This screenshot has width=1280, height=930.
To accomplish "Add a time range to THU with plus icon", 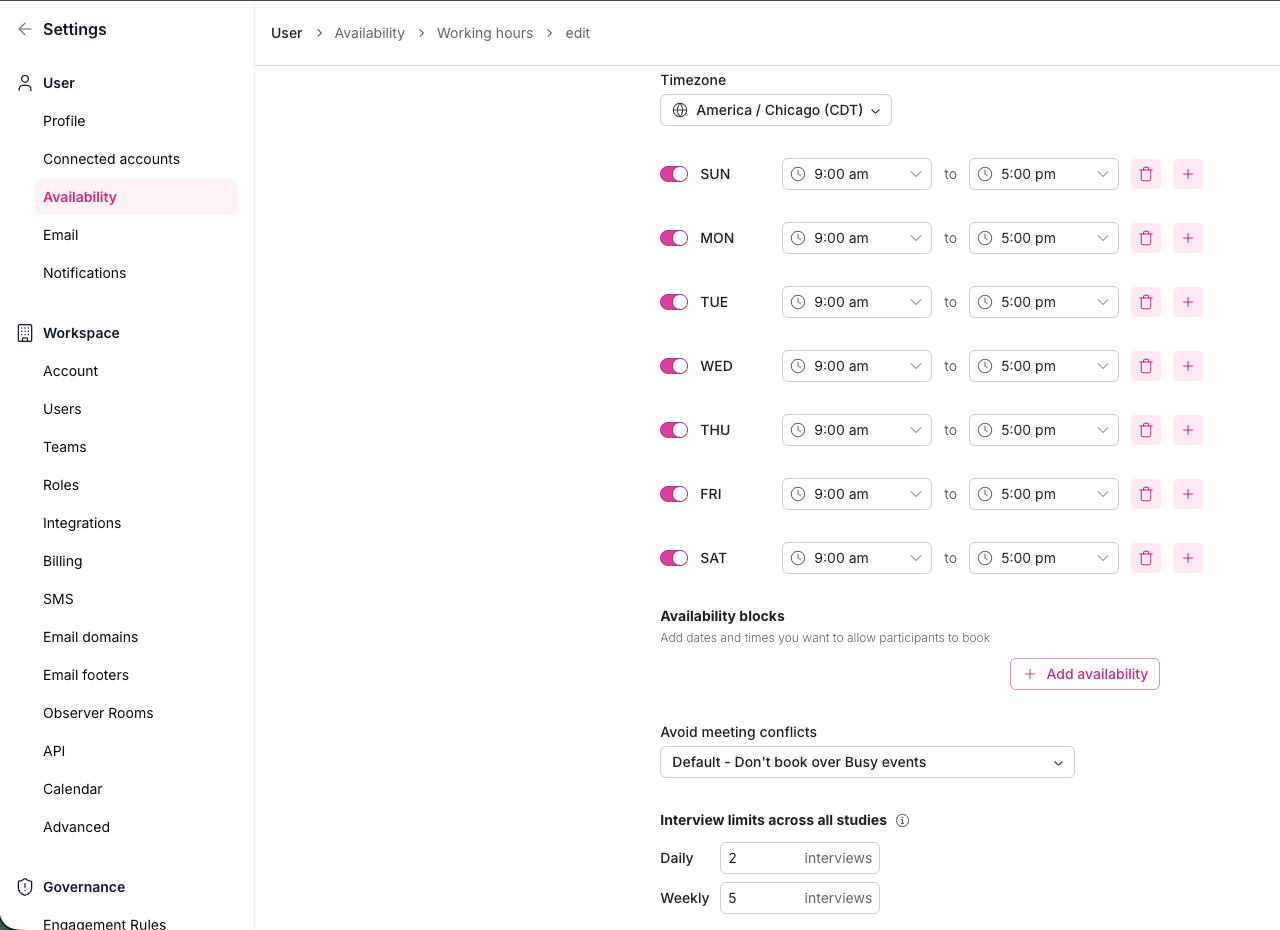I will pos(1188,430).
